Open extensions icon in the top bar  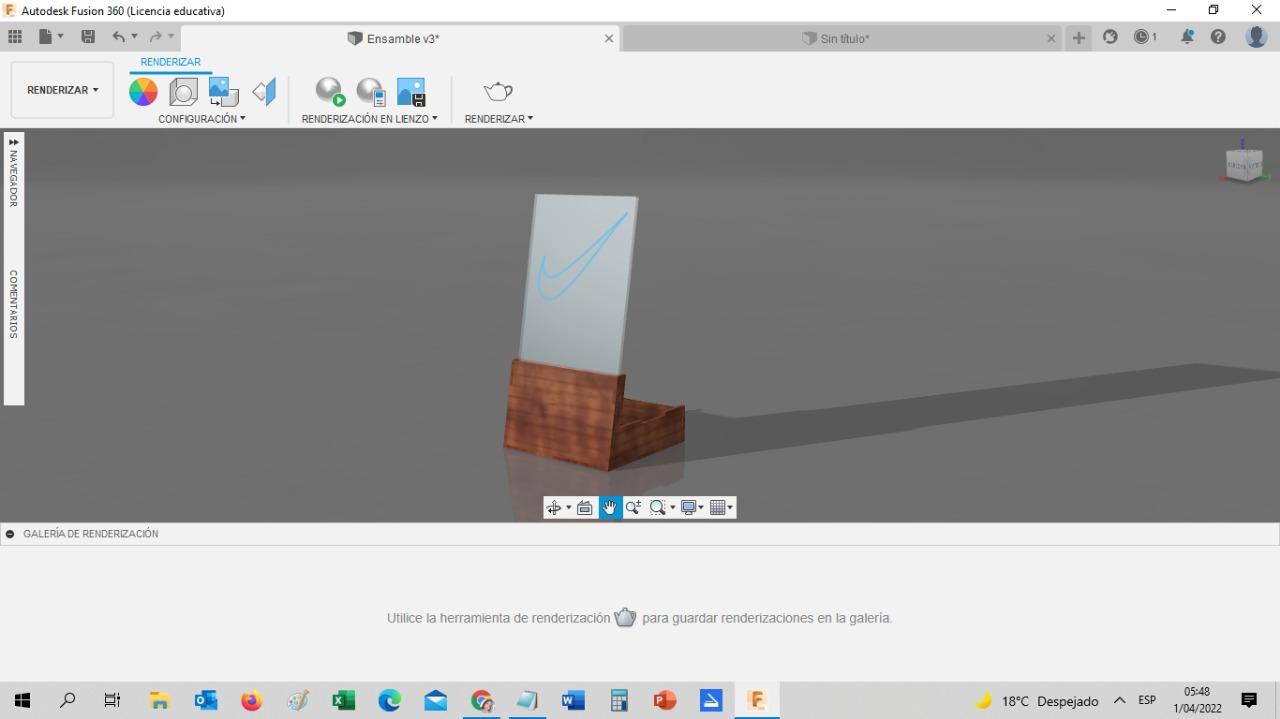(1110, 37)
